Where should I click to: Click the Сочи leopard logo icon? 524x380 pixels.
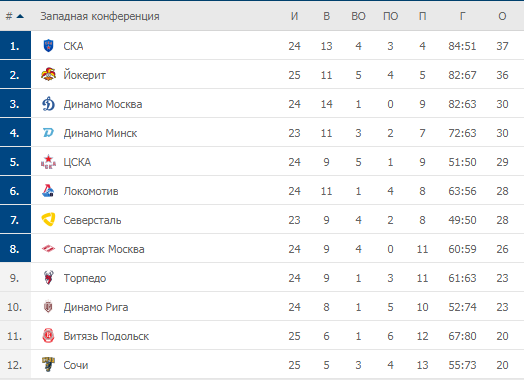pos(48,364)
